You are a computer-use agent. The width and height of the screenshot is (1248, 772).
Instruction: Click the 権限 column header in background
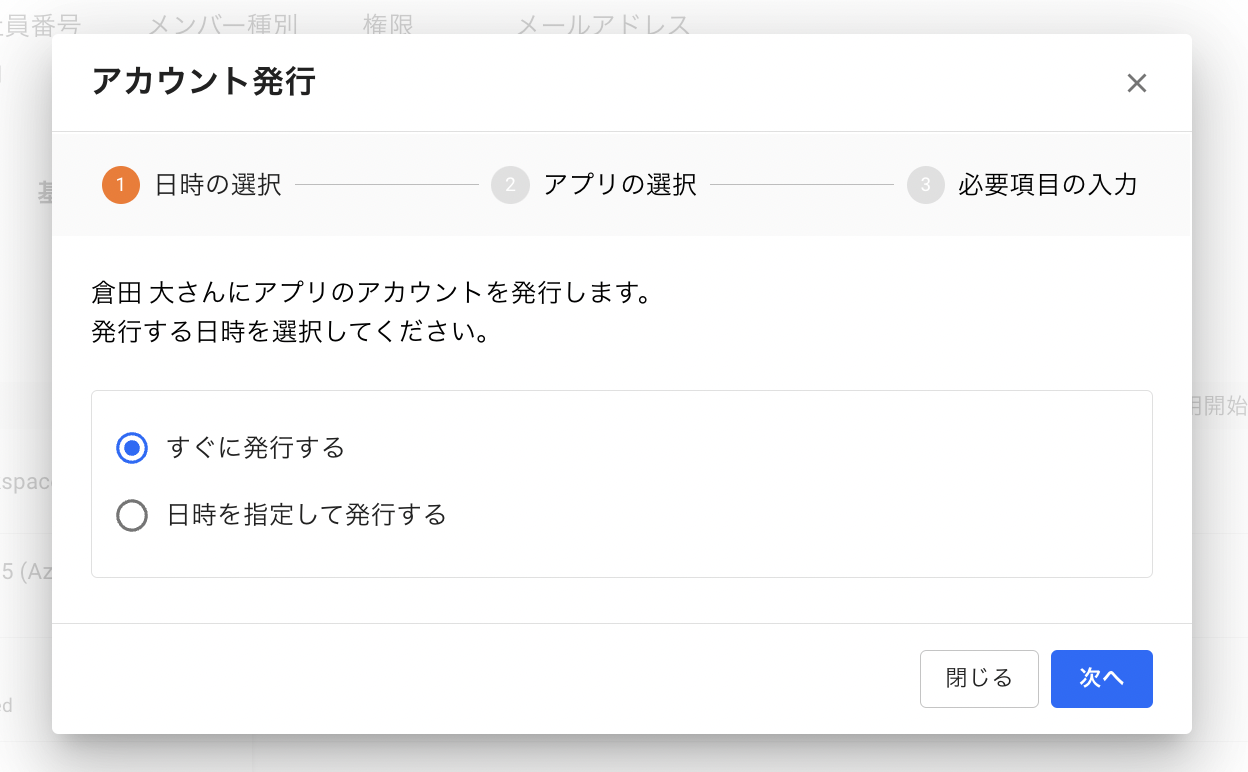click(x=388, y=24)
